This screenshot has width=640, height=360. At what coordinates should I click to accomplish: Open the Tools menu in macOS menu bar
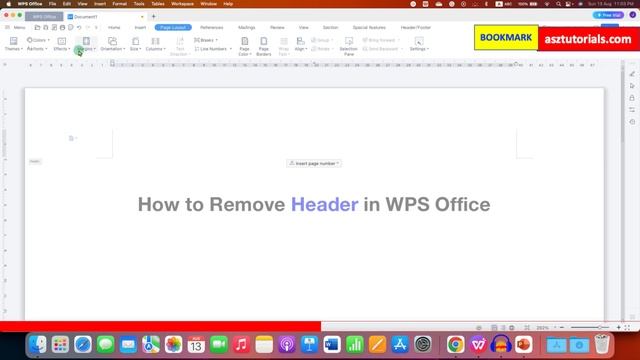pyautogui.click(x=139, y=4)
